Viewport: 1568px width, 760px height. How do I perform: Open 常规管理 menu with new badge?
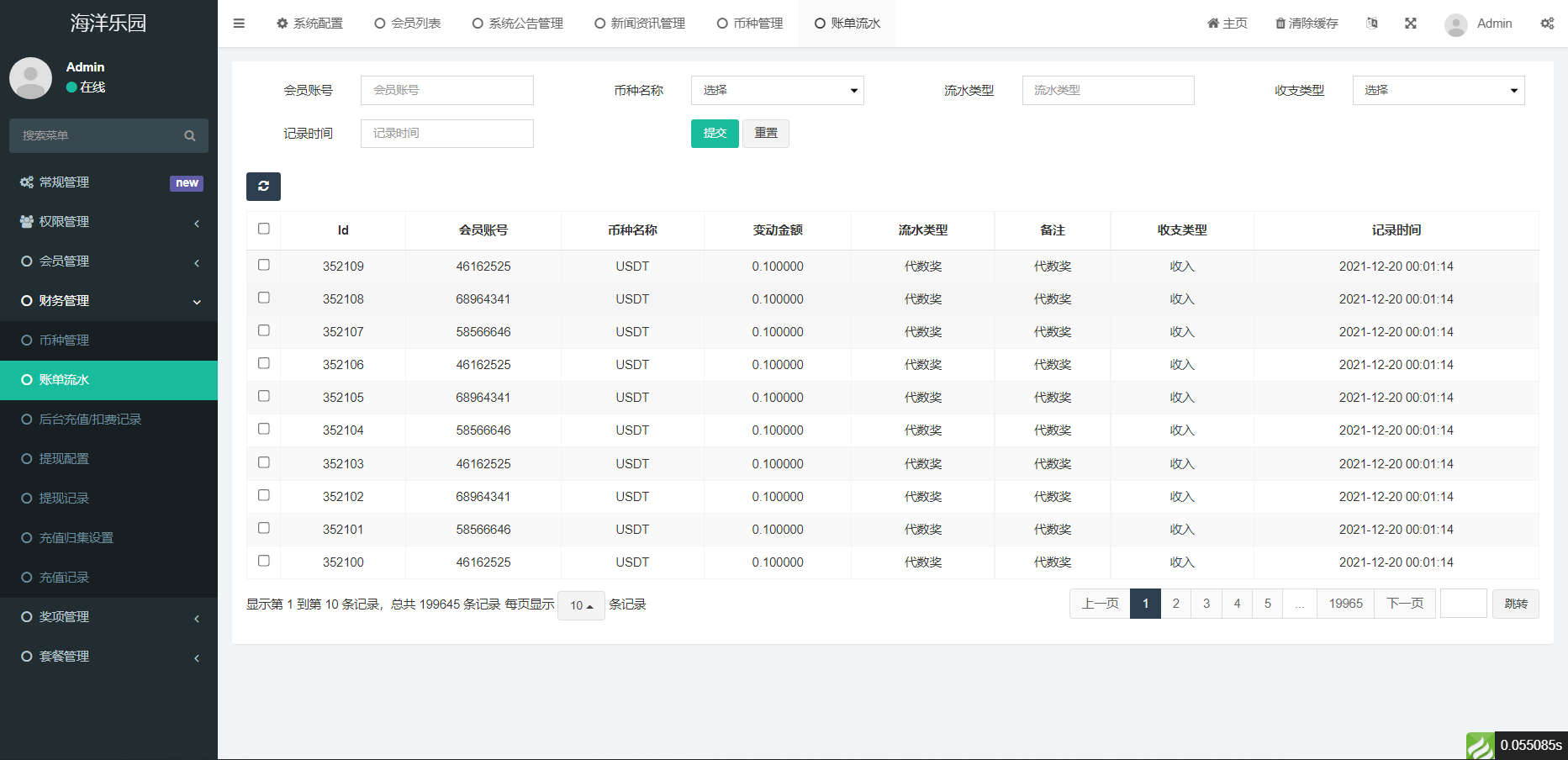[108, 182]
